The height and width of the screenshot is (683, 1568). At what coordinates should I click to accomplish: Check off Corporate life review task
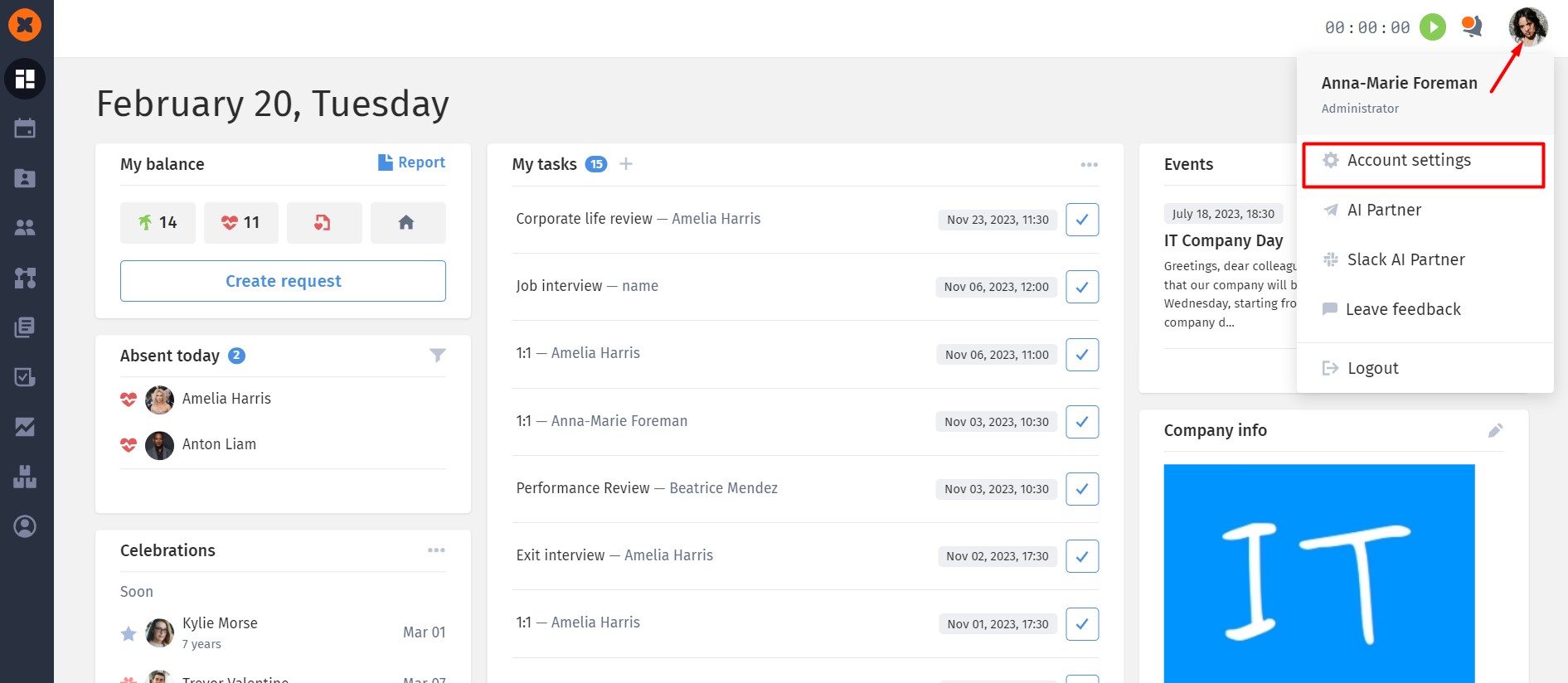point(1082,220)
